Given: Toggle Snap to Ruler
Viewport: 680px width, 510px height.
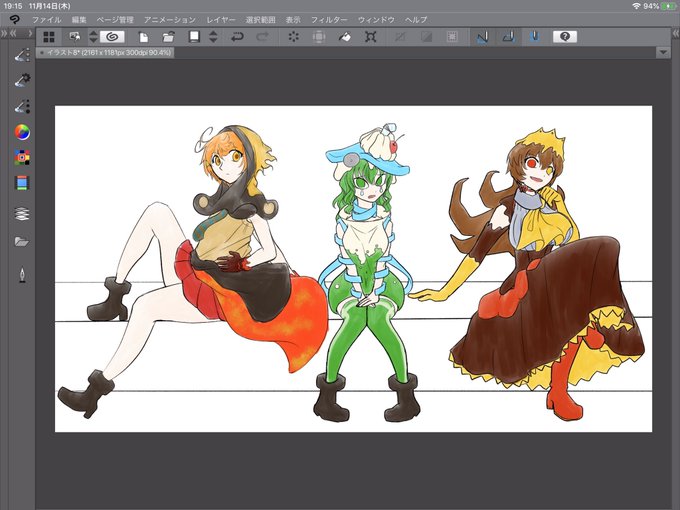Looking at the screenshot, I should coord(483,37).
